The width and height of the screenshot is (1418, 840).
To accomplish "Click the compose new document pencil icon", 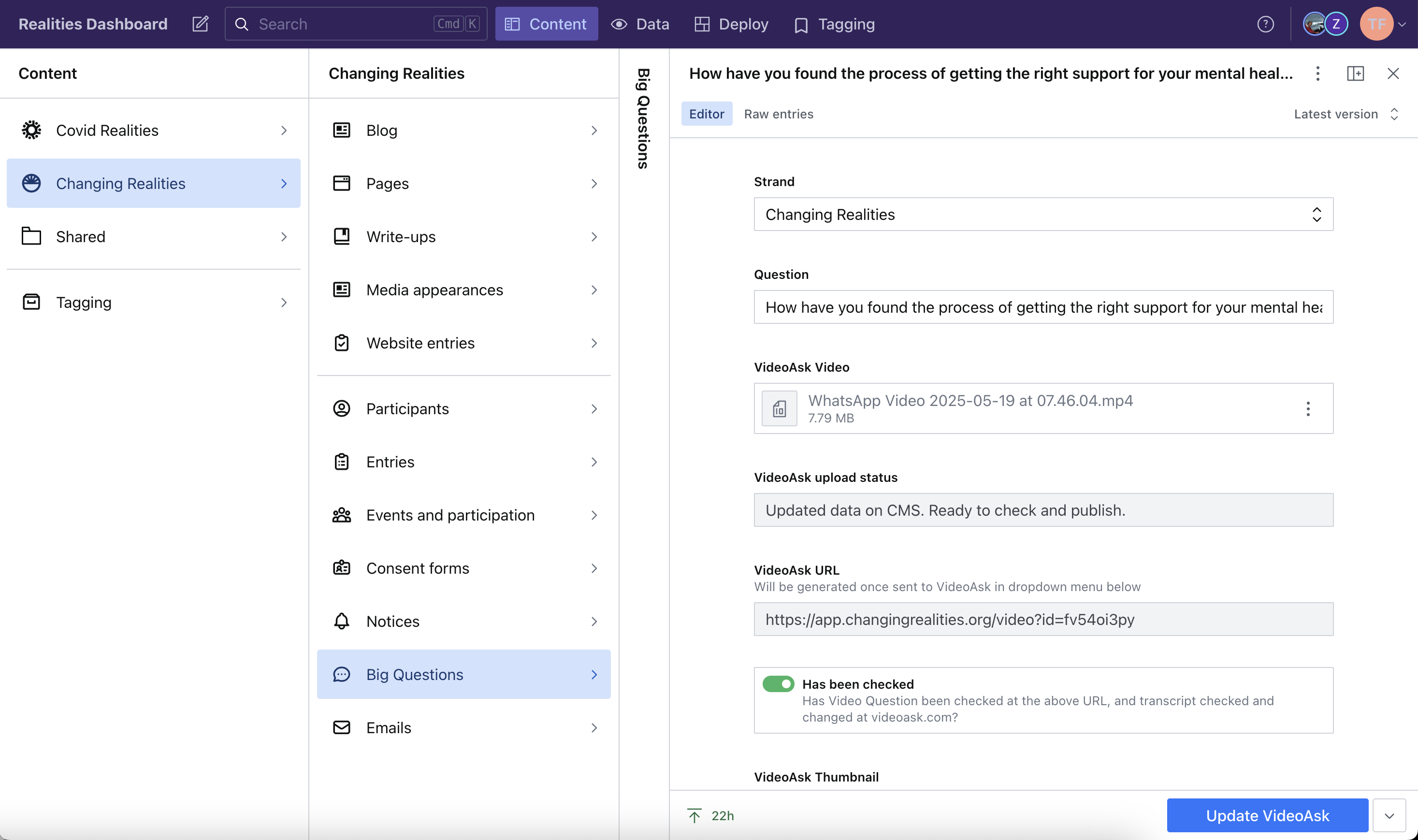I will pyautogui.click(x=200, y=24).
